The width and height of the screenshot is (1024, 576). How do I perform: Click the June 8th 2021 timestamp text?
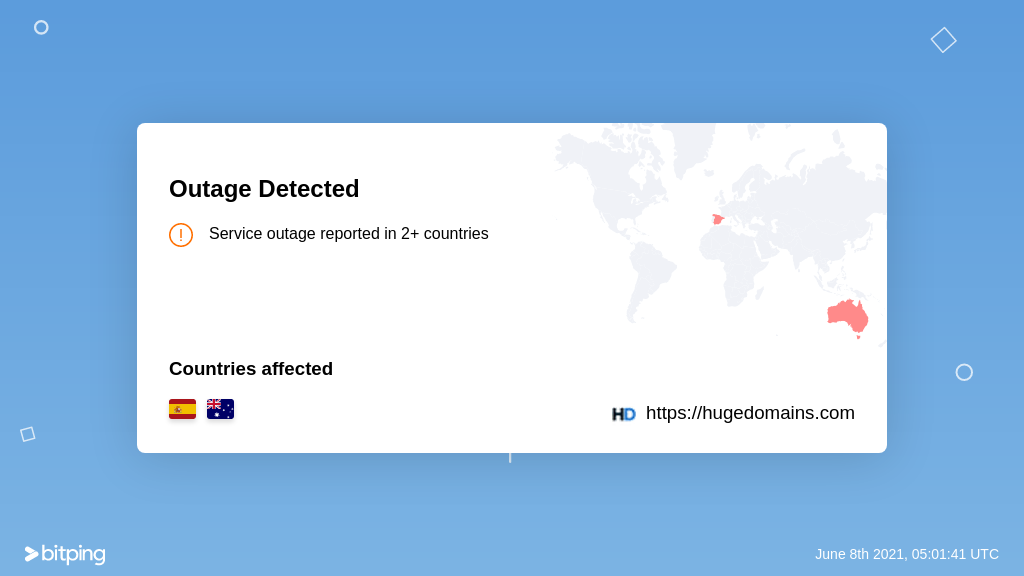coord(906,554)
